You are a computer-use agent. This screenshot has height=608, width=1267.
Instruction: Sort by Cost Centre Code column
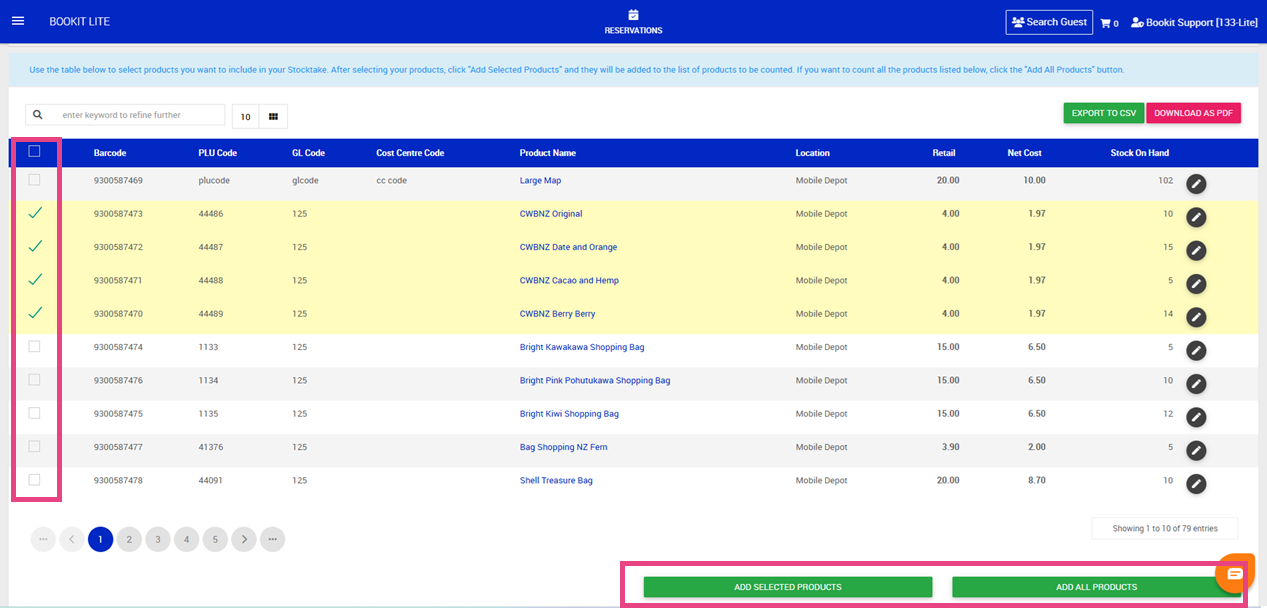[410, 153]
